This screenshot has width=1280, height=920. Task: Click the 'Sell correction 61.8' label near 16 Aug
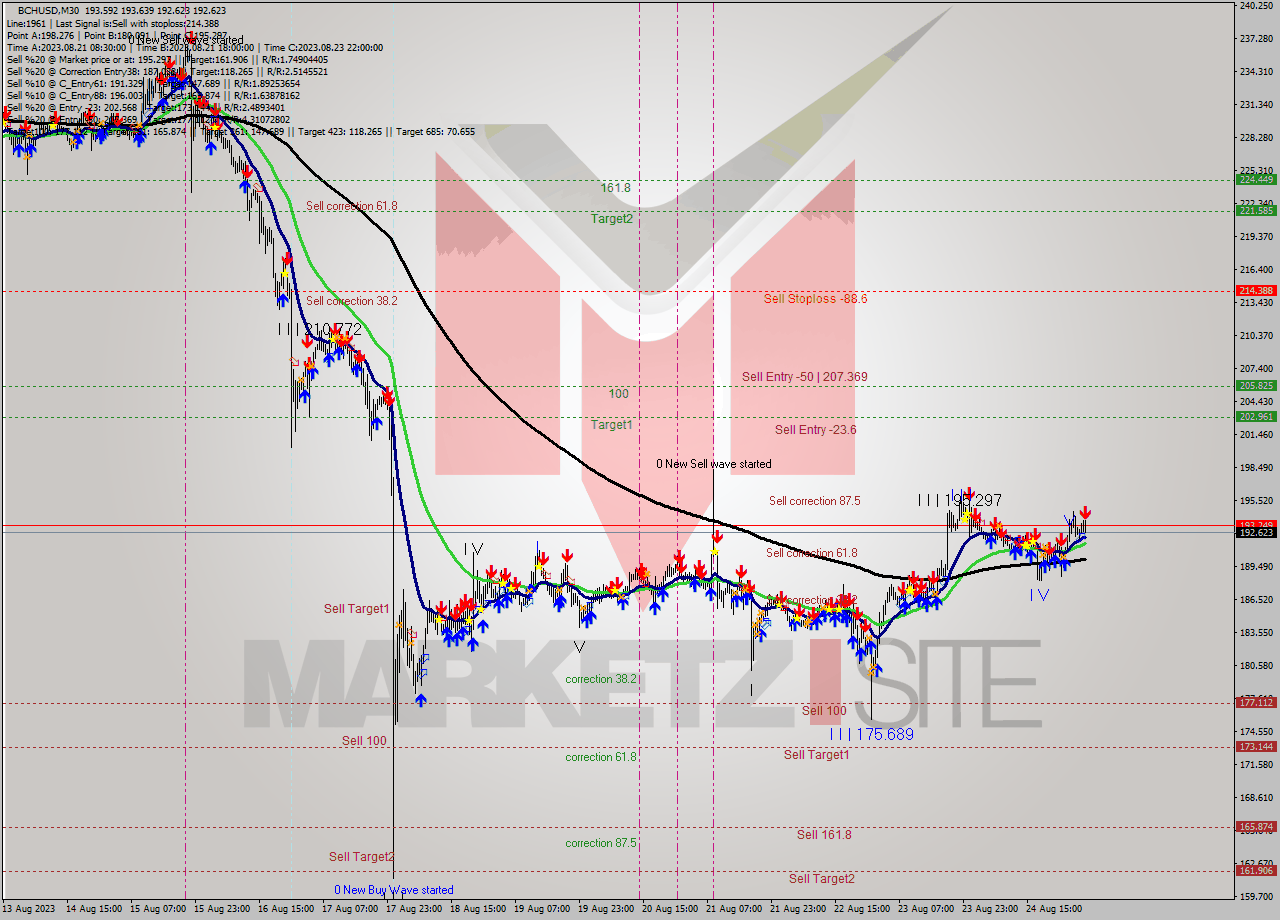tap(352, 206)
